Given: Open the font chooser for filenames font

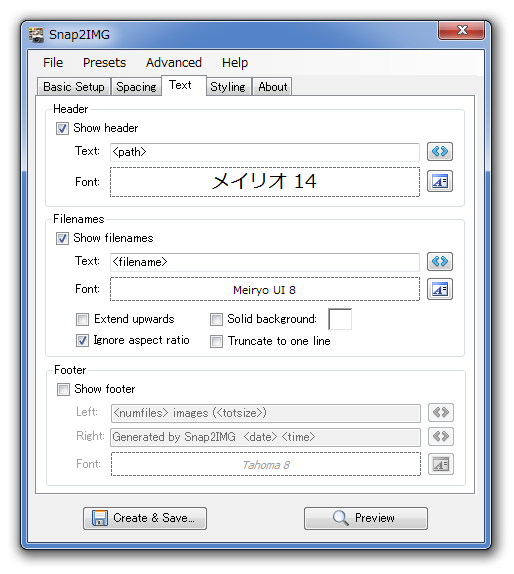Looking at the screenshot, I should [x=440, y=289].
